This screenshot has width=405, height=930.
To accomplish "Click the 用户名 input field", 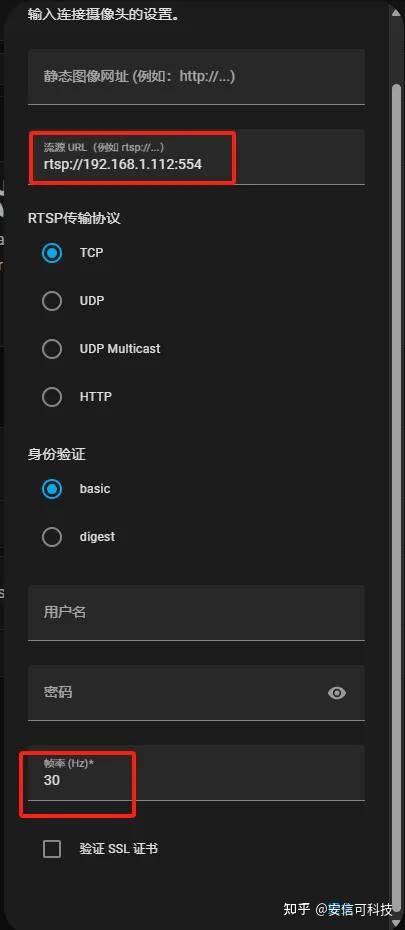I will coord(196,613).
